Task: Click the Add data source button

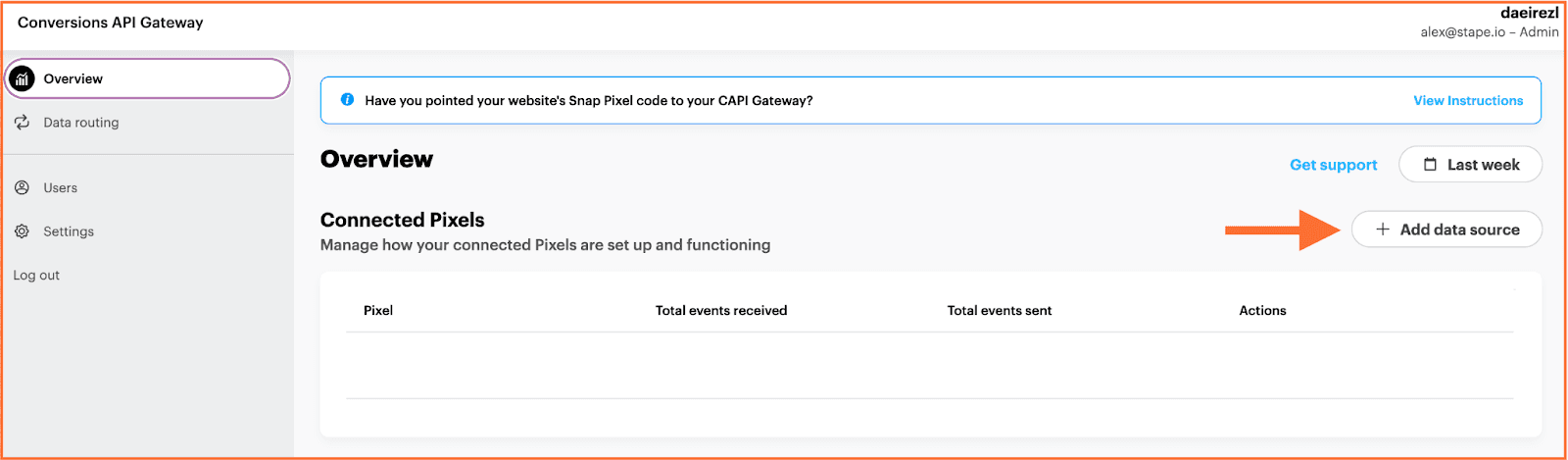Action: pyautogui.click(x=1446, y=230)
